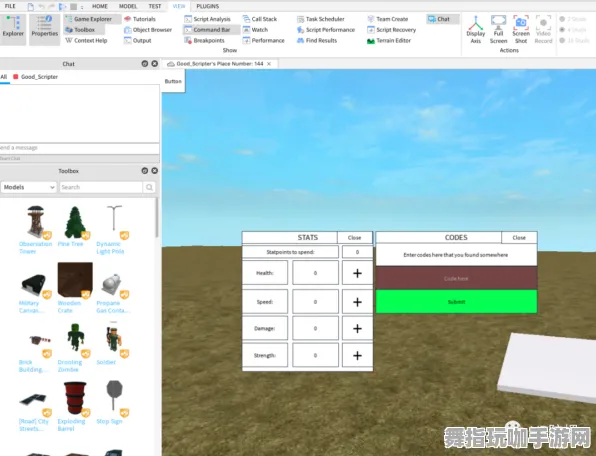The width and height of the screenshot is (596, 456).
Task: Select the Good_Scripter chat tab
Action: tap(35, 77)
